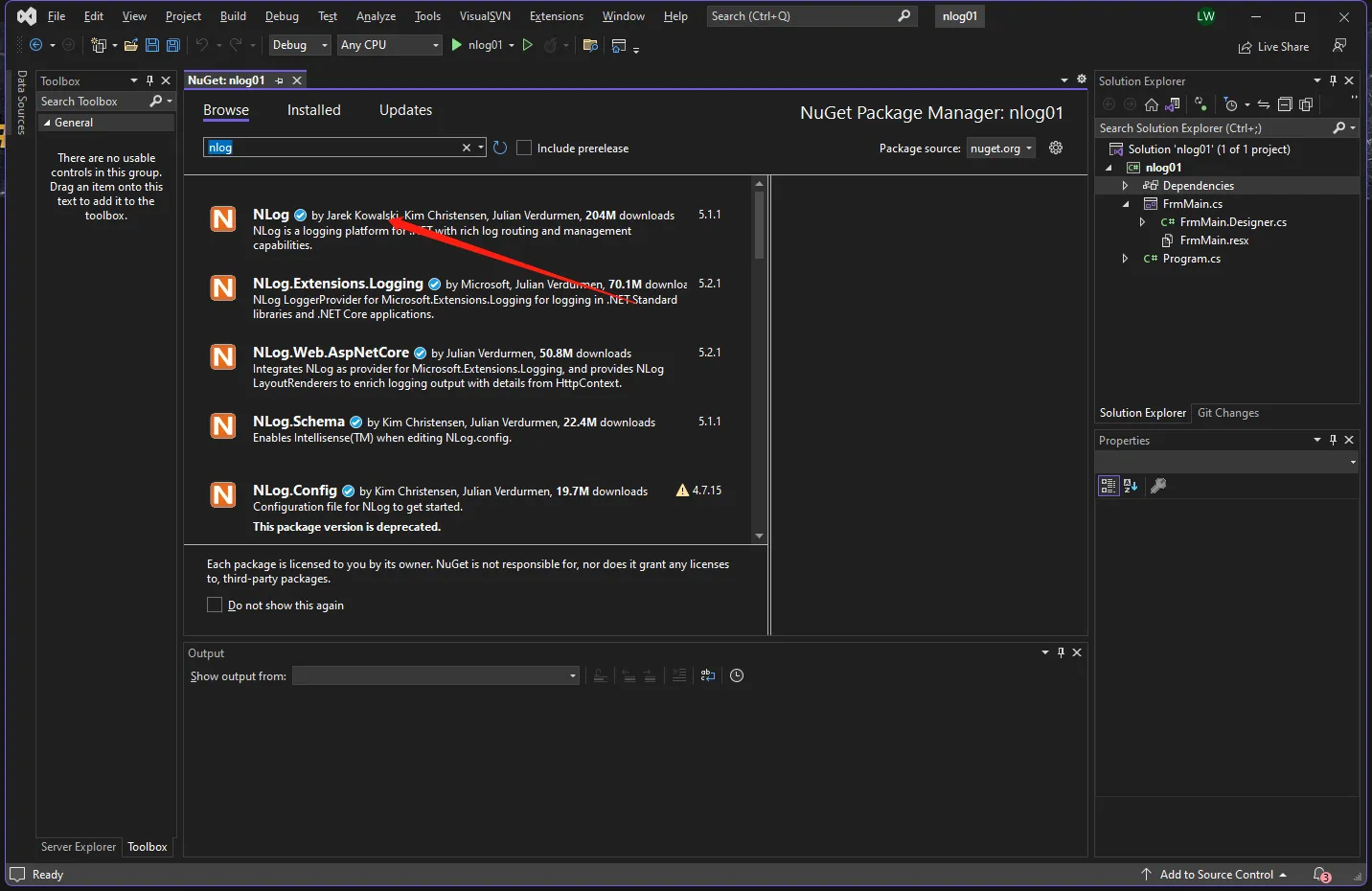This screenshot has height=891, width=1372.
Task: Click Pending Changes Filter clock icon
Action: click(x=1231, y=104)
